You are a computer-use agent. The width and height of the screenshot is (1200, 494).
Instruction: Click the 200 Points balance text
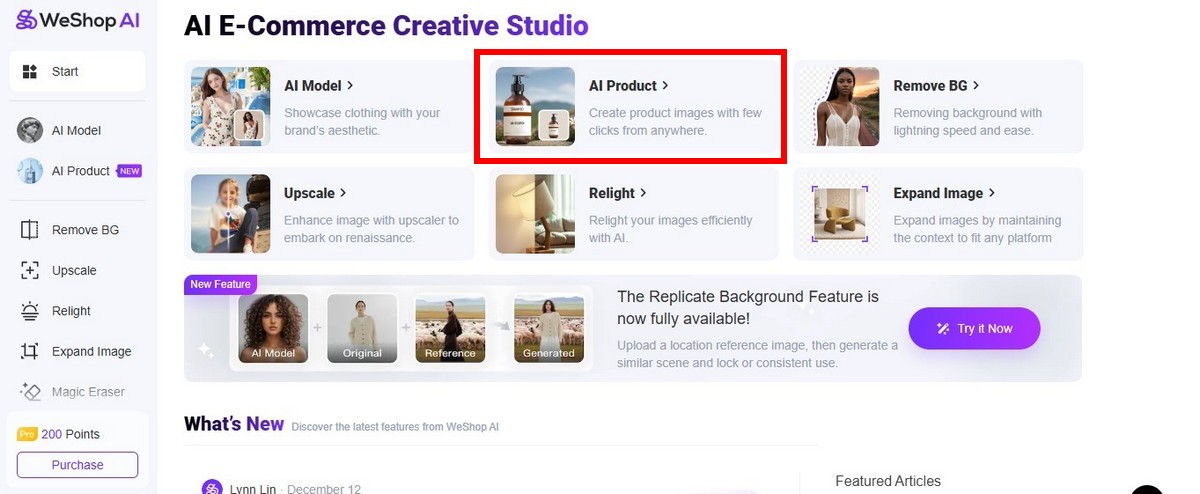click(71, 434)
